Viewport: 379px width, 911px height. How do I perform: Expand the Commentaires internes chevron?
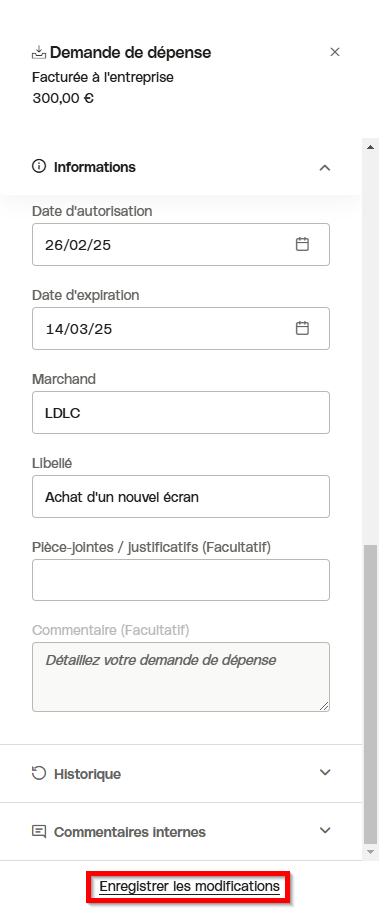tap(325, 830)
